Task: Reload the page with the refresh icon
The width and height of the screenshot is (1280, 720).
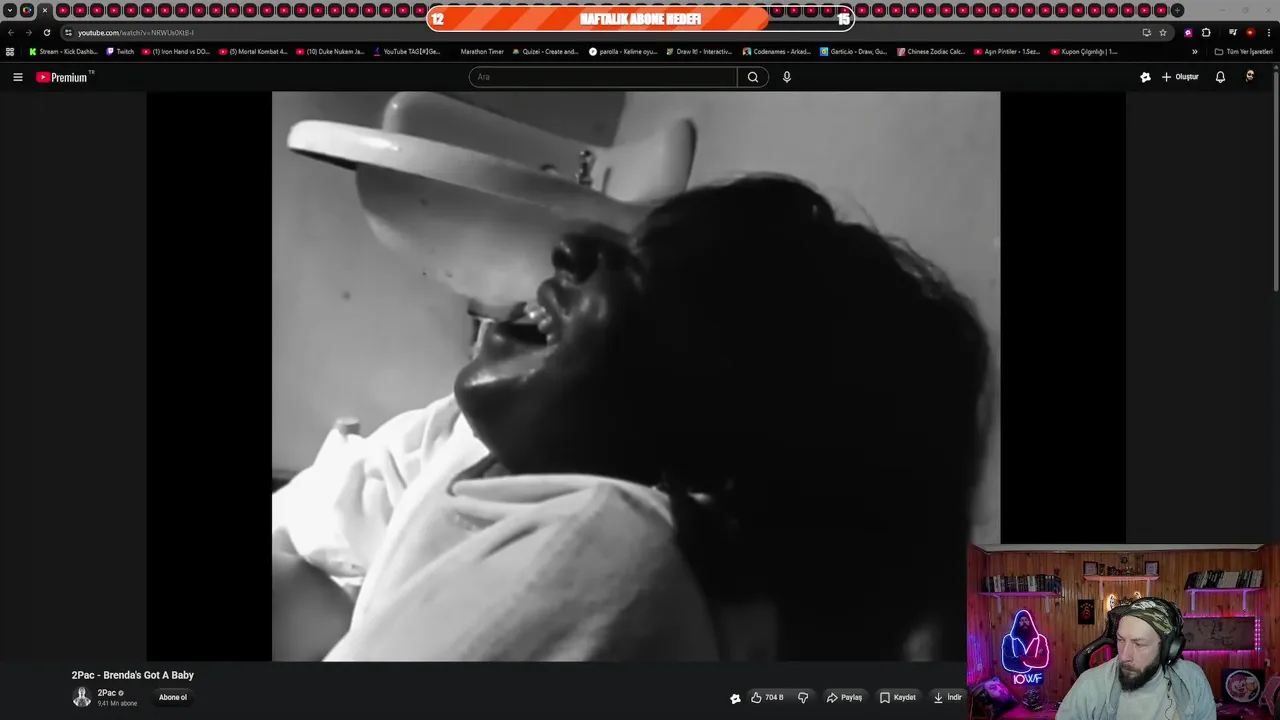Action: 46,33
